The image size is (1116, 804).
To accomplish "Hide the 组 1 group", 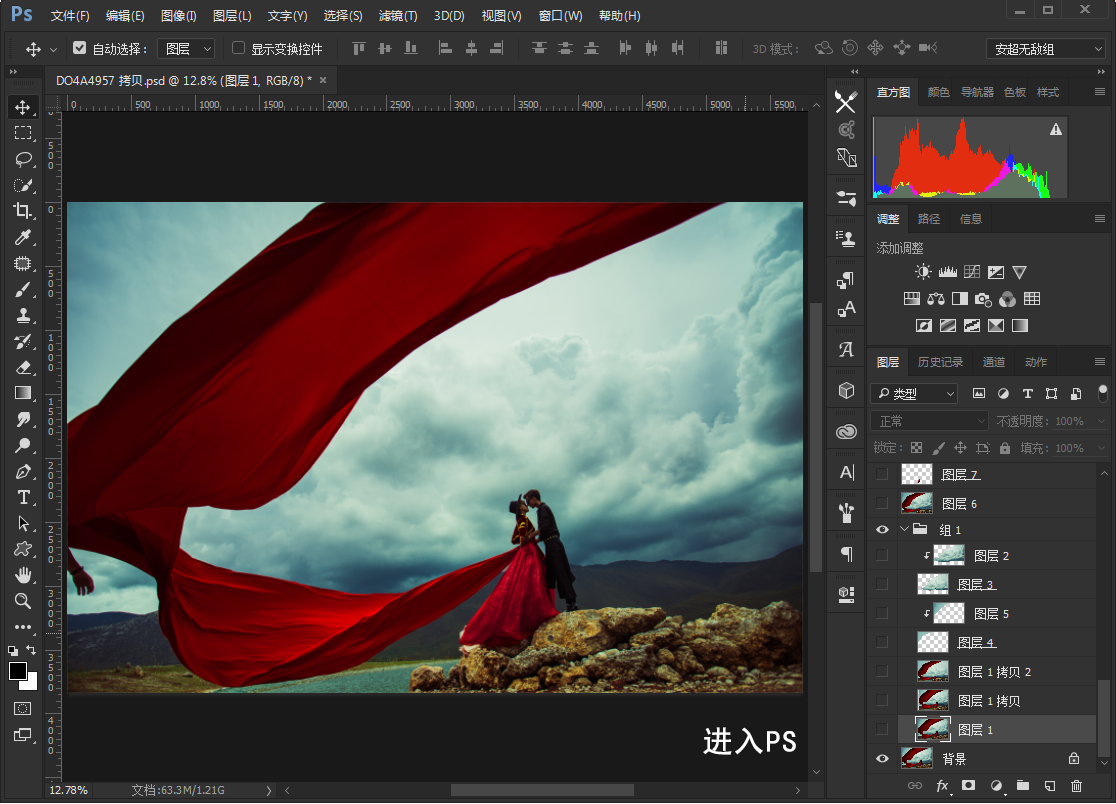I will [x=883, y=529].
